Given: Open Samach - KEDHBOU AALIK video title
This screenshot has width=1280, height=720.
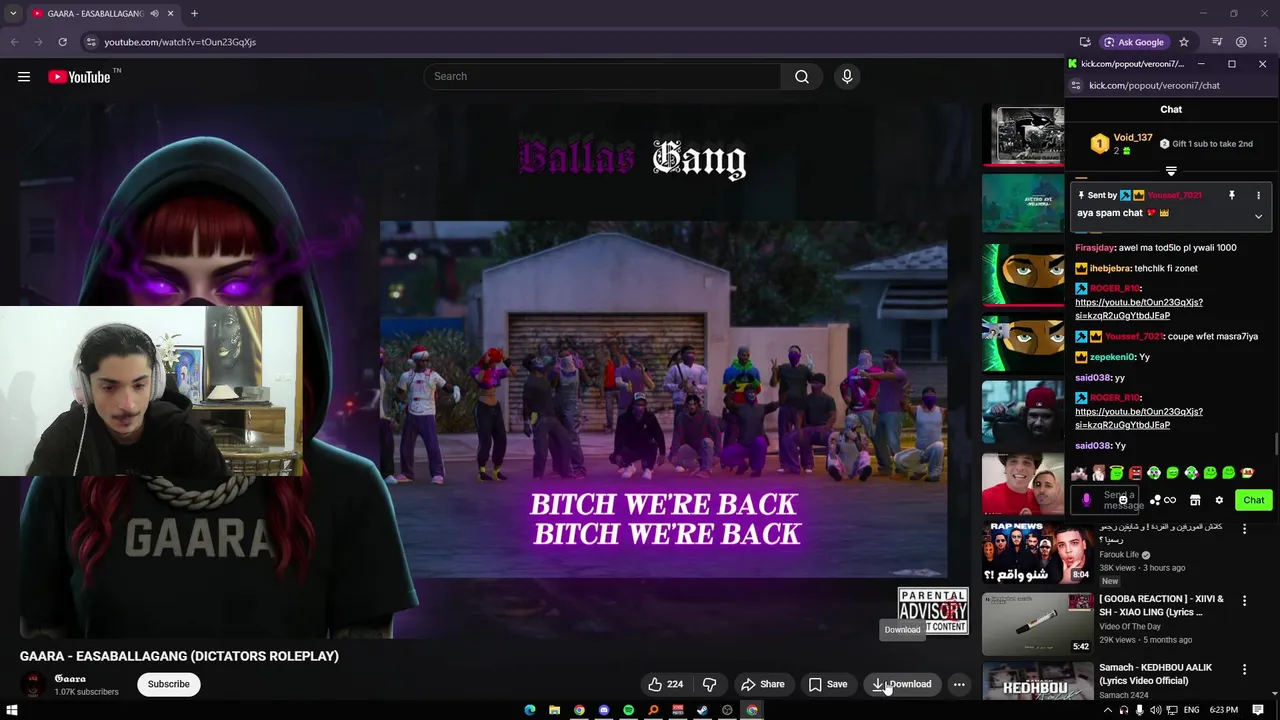Looking at the screenshot, I should [1155, 674].
